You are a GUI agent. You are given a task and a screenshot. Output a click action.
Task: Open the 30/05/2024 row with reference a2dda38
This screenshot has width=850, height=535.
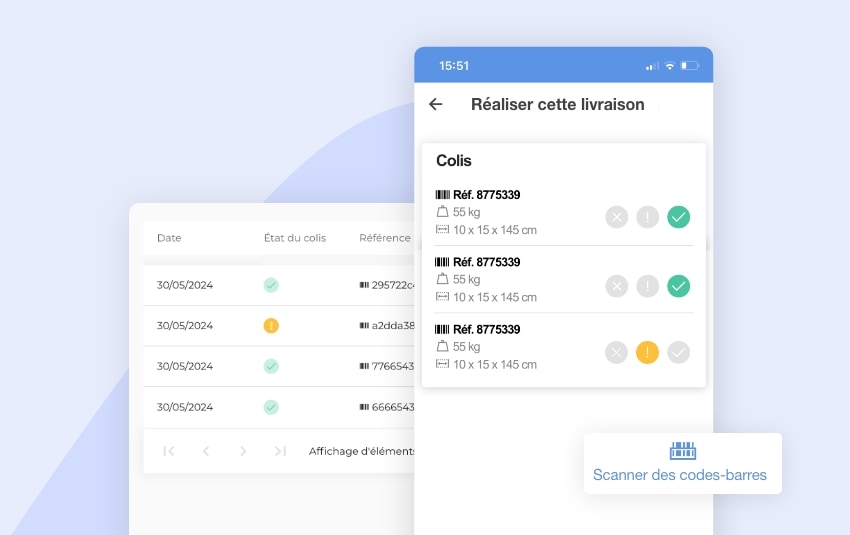pyautogui.click(x=185, y=325)
